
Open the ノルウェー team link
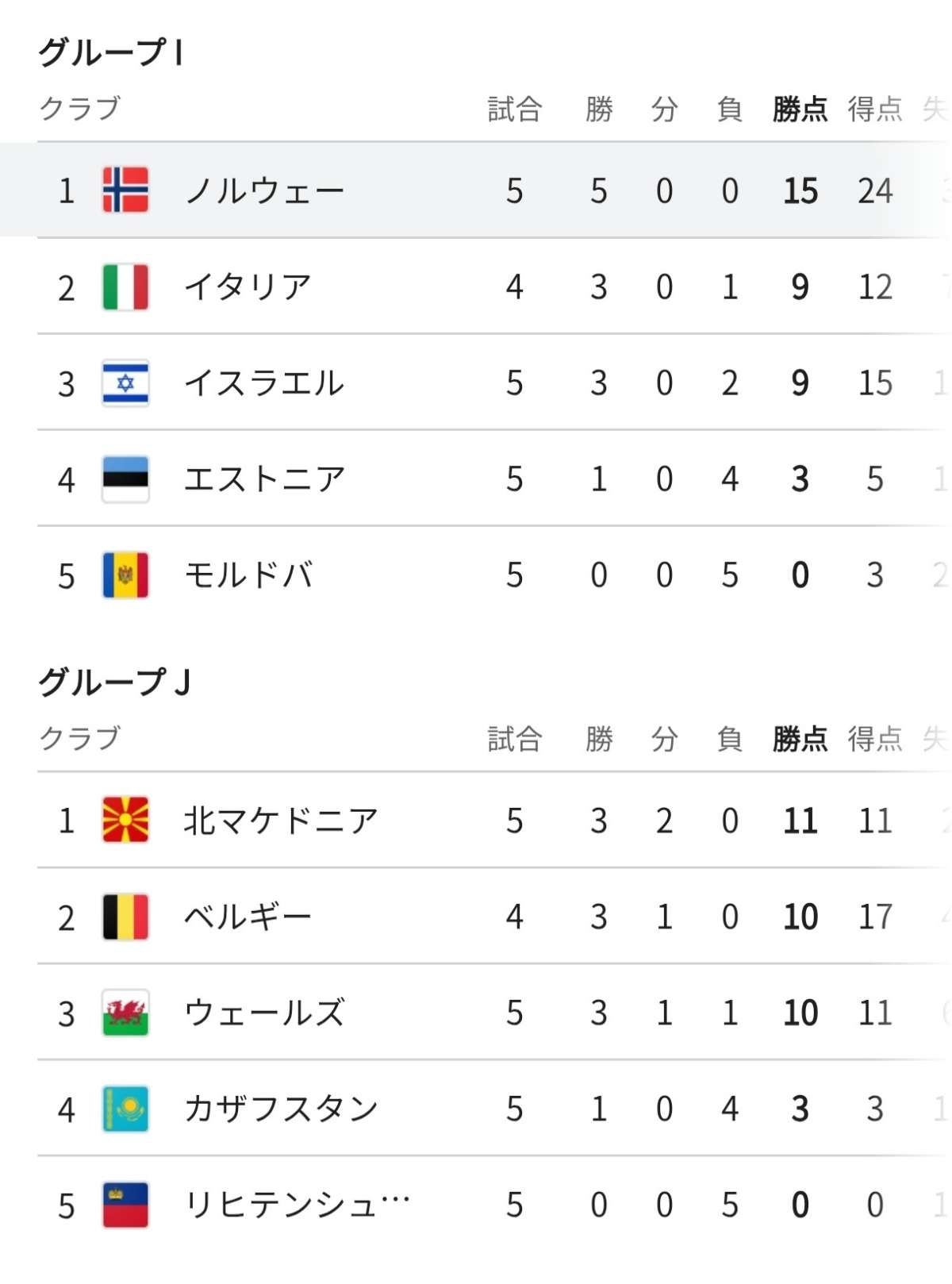264,190
